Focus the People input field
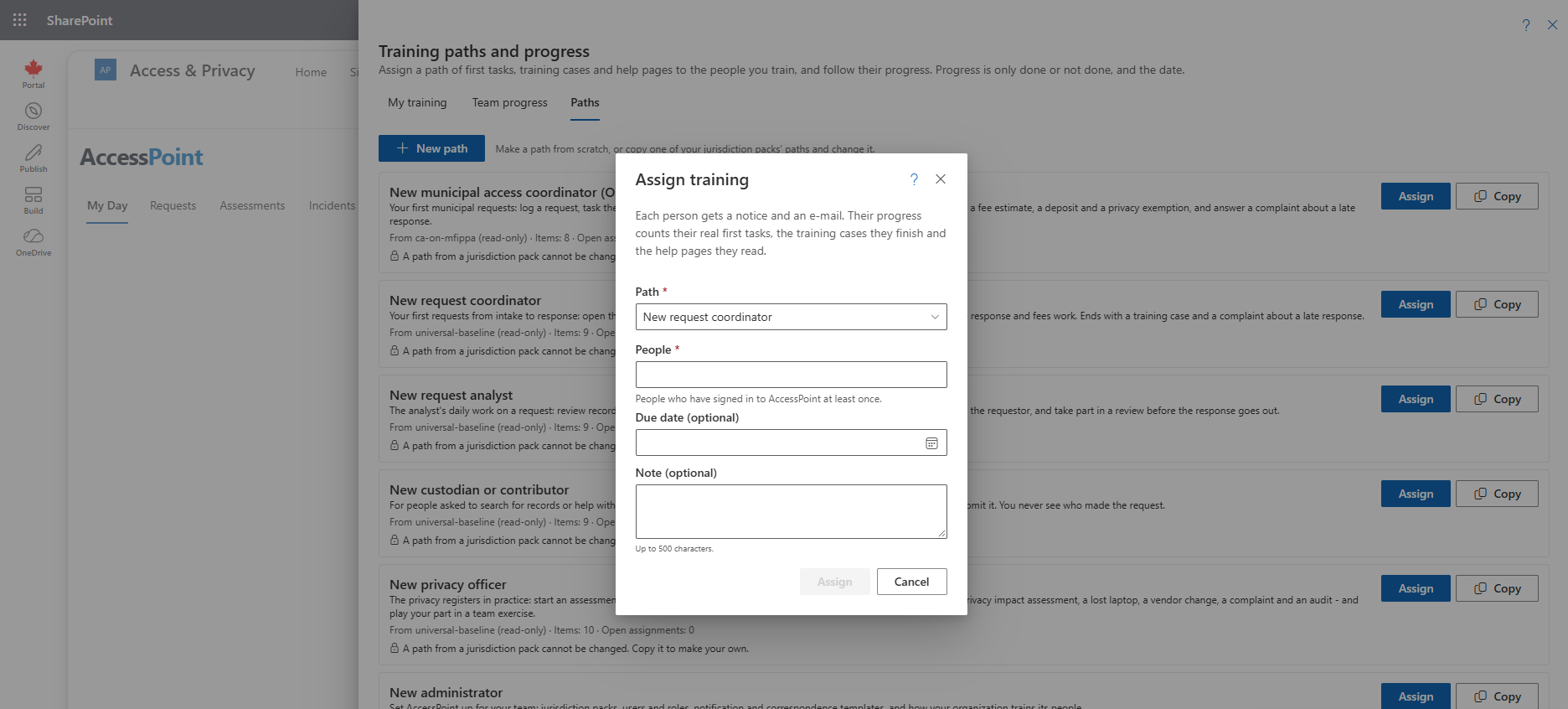1568x709 pixels. click(791, 375)
